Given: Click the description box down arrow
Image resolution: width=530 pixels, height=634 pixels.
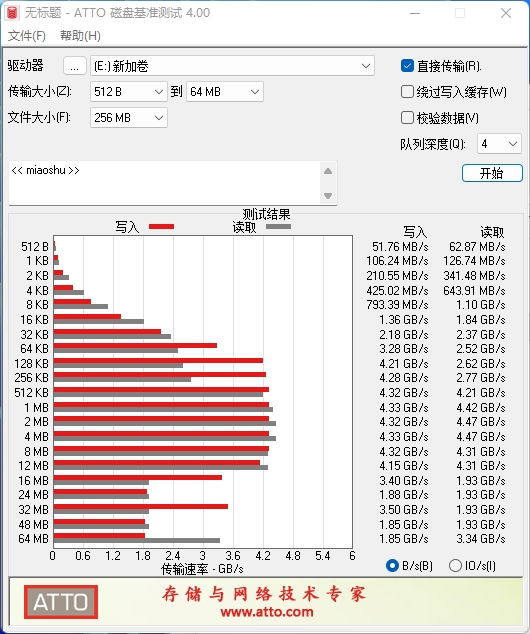Looking at the screenshot, I should click(x=328, y=196).
